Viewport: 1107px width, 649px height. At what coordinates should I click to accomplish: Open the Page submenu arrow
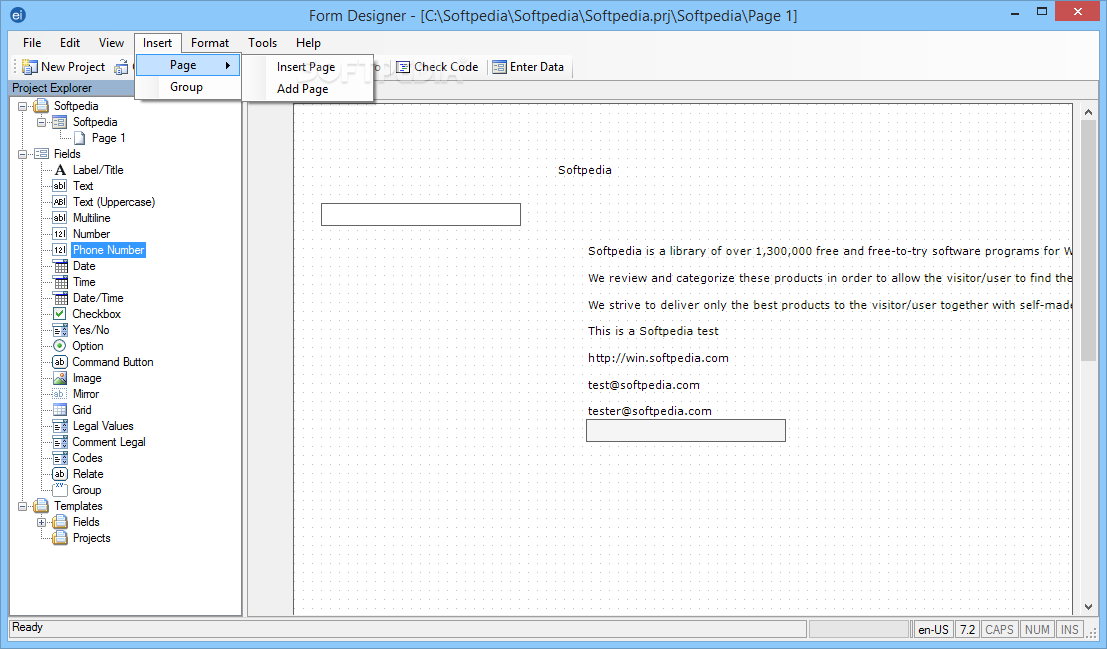pyautogui.click(x=227, y=66)
